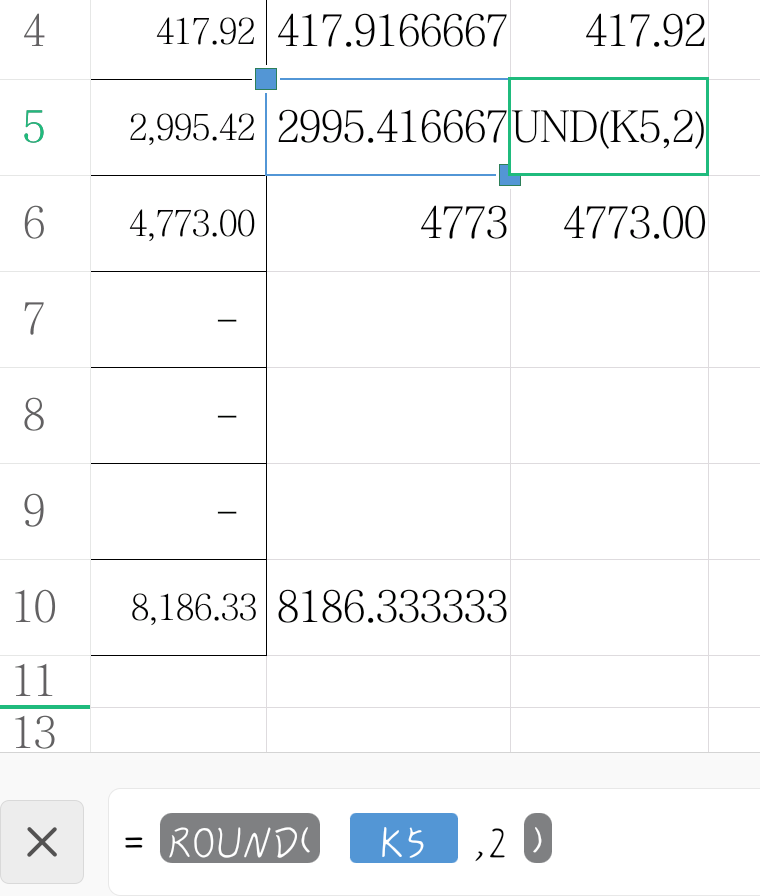Select cell with value 8,186.33
The image size is (760, 896).
178,607
